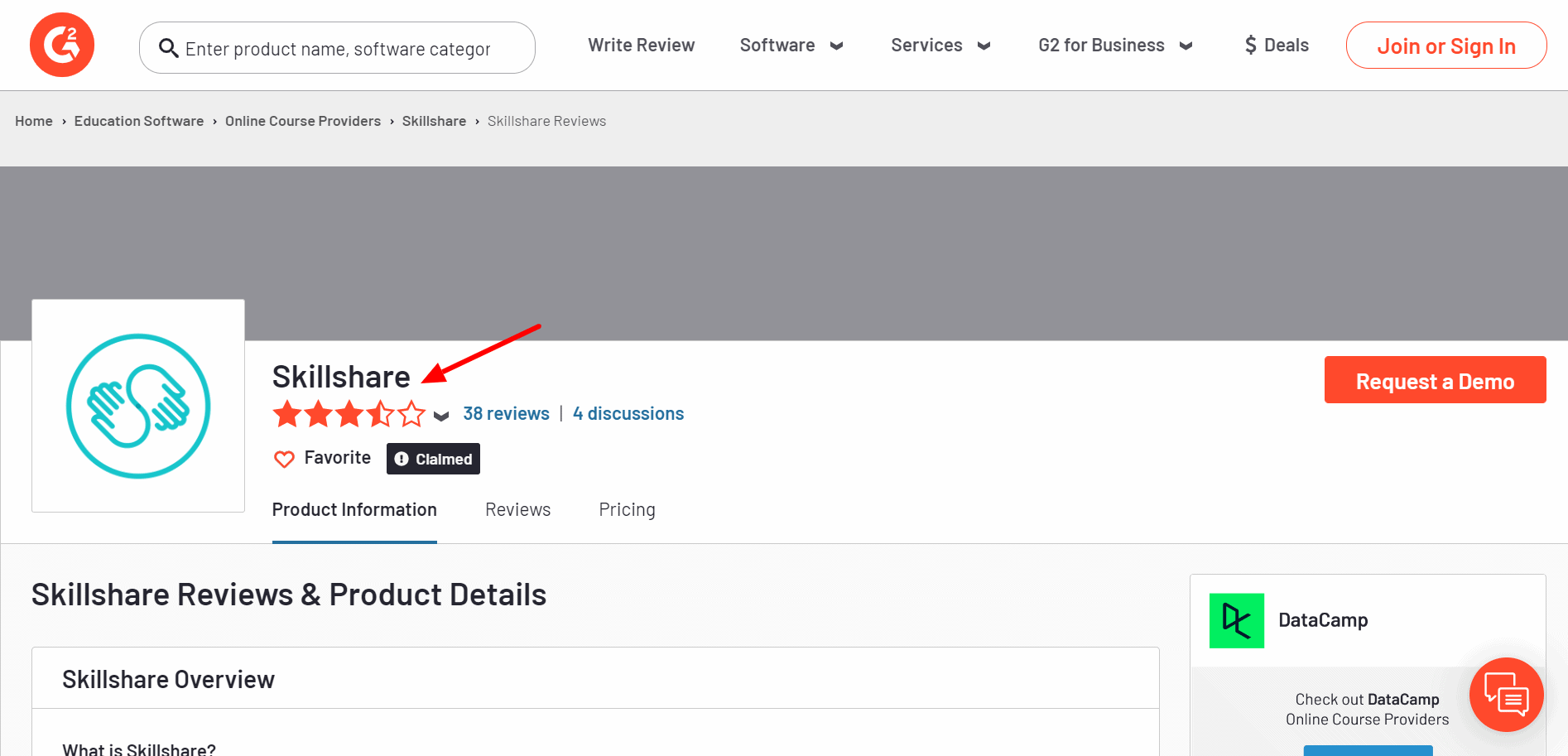Click the Join or Sign In button
This screenshot has height=756, width=1568.
coord(1445,46)
